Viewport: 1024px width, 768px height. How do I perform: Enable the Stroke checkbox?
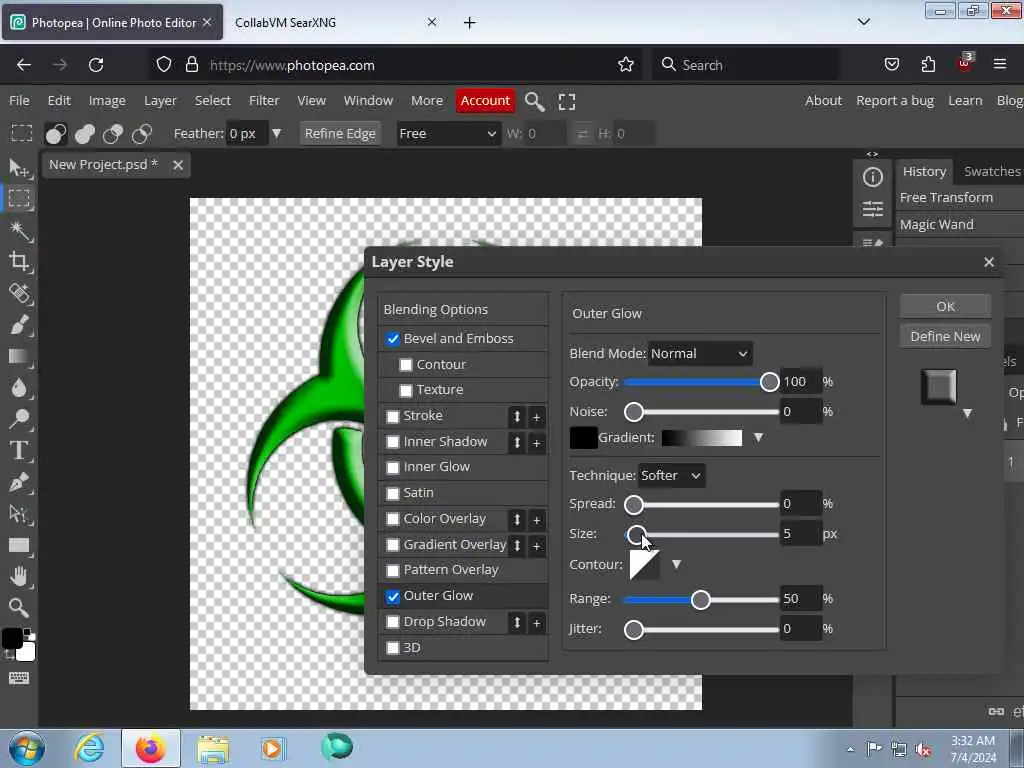pos(392,417)
